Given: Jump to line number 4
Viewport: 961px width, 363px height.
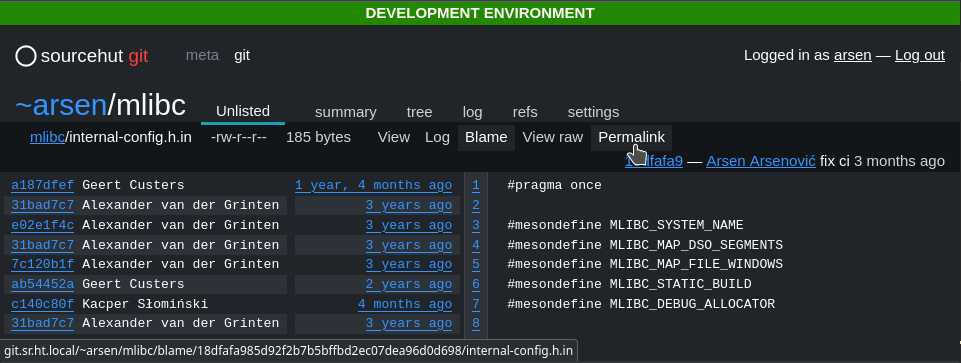Looking at the screenshot, I should coord(476,245).
